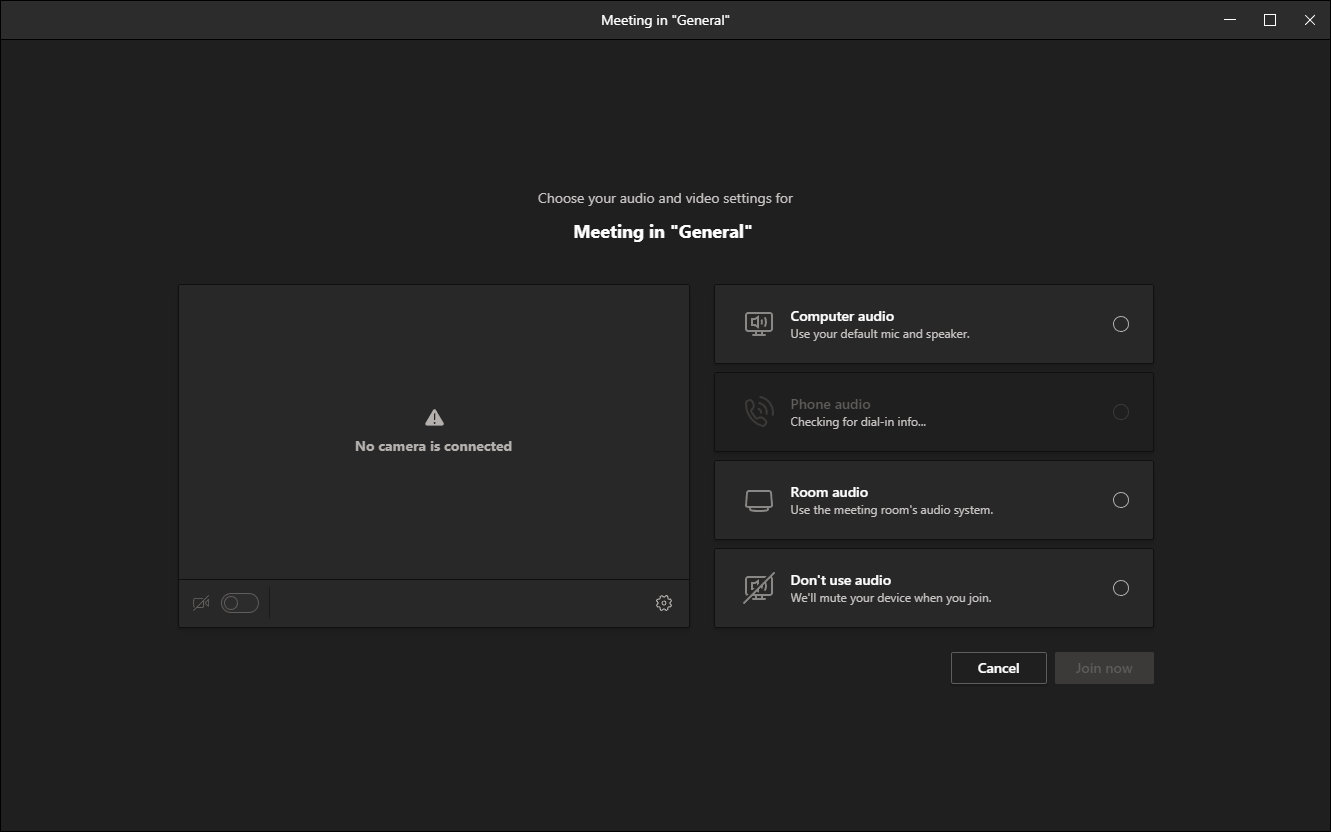Click "Use your default mic and speaker." text
This screenshot has width=1331, height=832.
pyautogui.click(x=880, y=334)
